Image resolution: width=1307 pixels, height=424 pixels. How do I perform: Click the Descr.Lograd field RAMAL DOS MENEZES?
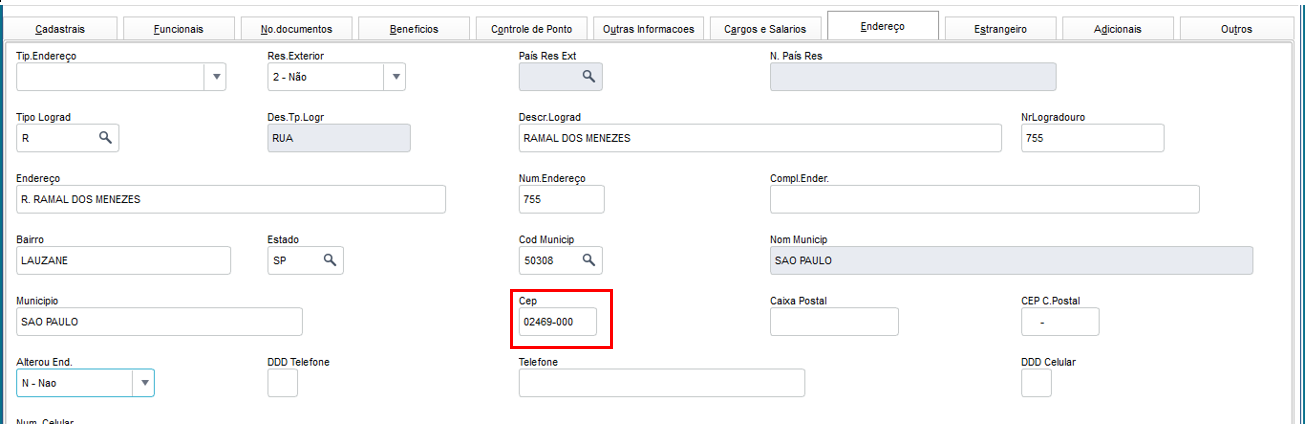(x=760, y=138)
